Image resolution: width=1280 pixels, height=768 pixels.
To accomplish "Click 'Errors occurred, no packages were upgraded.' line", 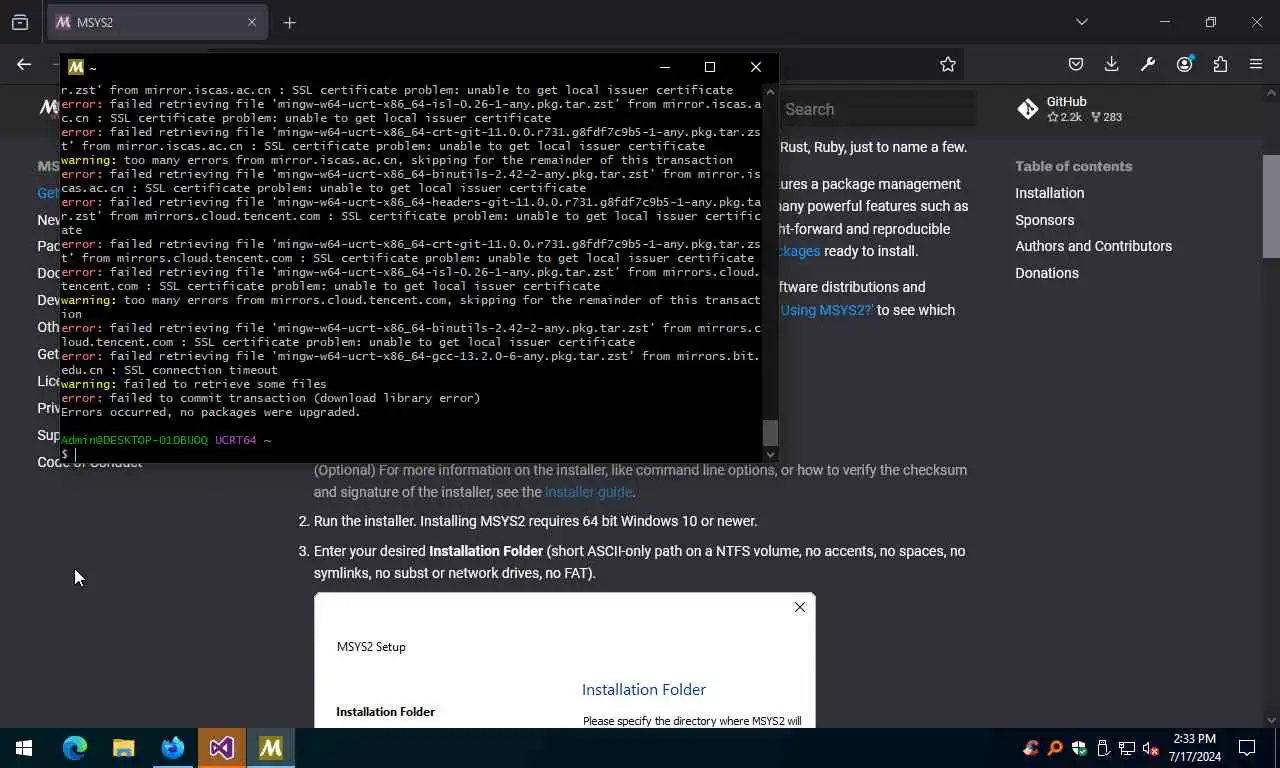I will pos(211,412).
